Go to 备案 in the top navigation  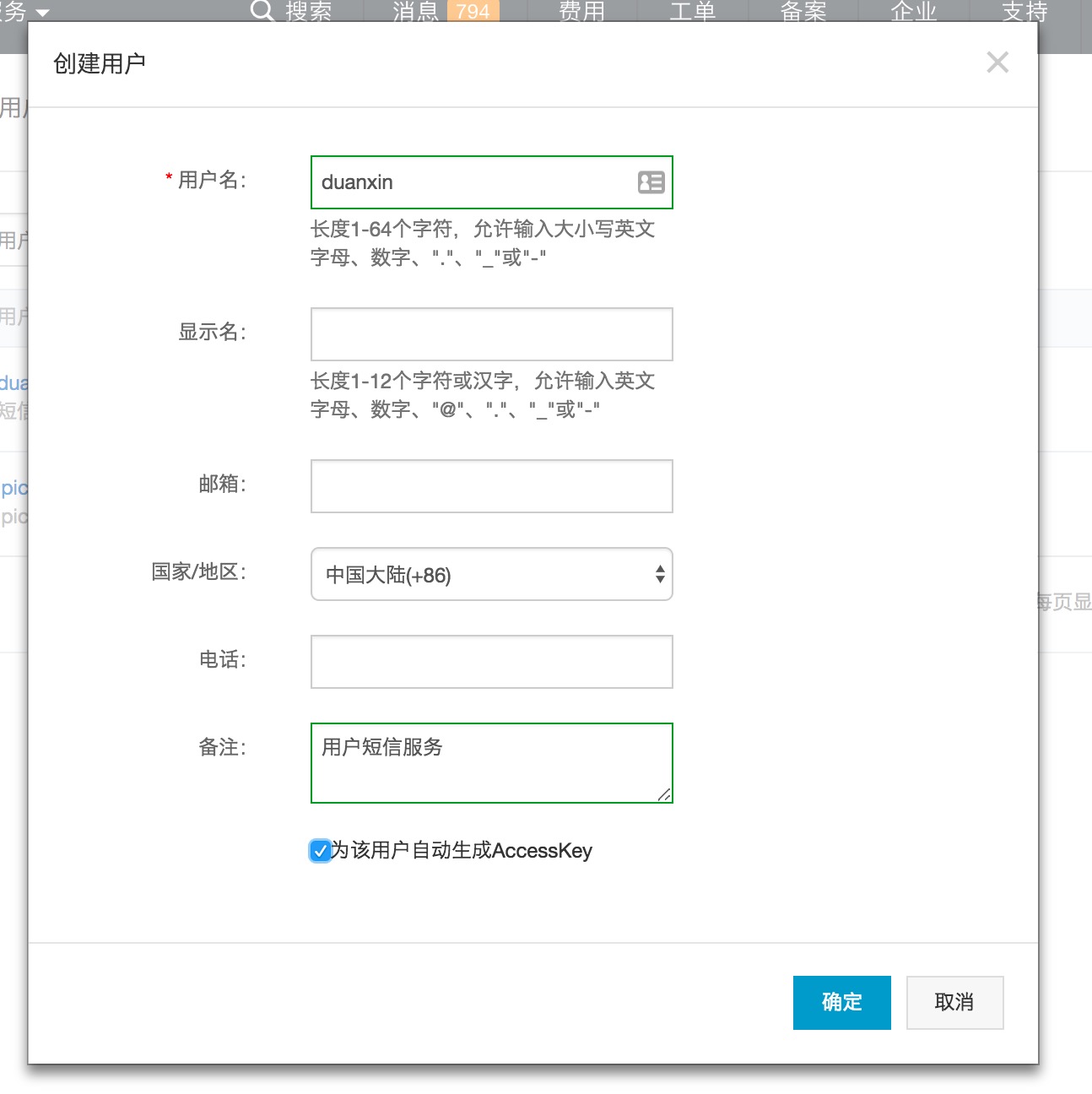(803, 11)
